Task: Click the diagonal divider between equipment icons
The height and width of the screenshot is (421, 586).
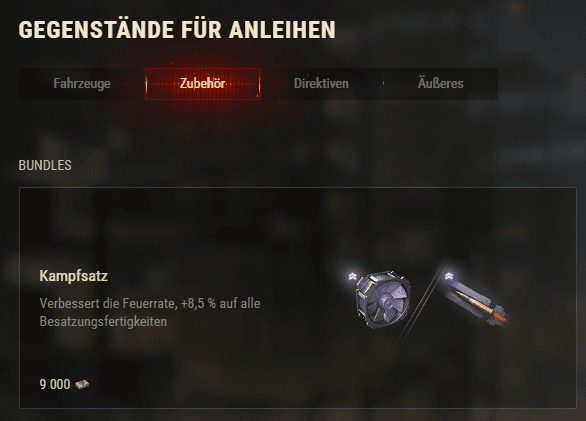Action: pyautogui.click(x=422, y=302)
